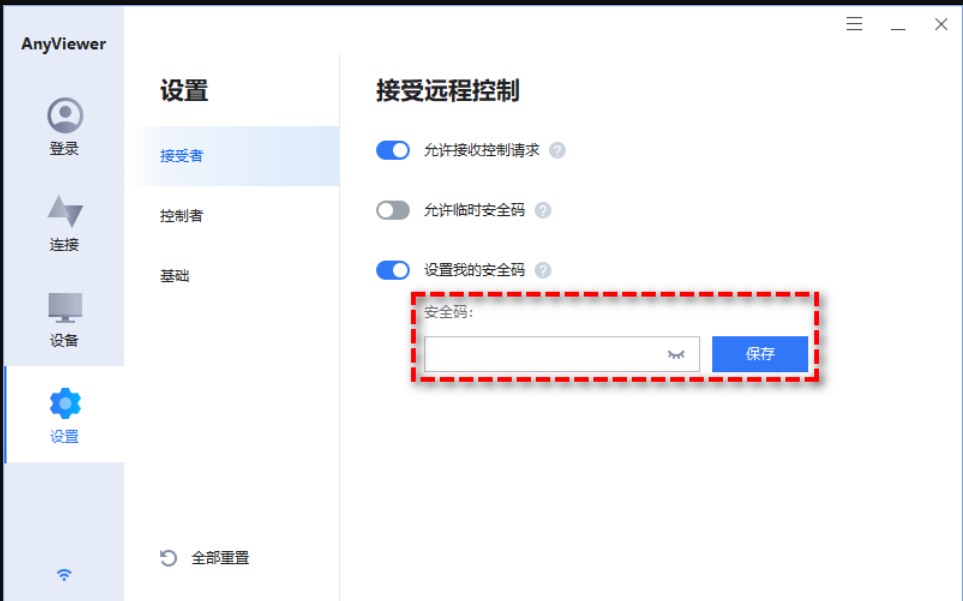Click inside the 安全码 input field
Viewport: 963px width, 601px height.
pyautogui.click(x=550, y=354)
